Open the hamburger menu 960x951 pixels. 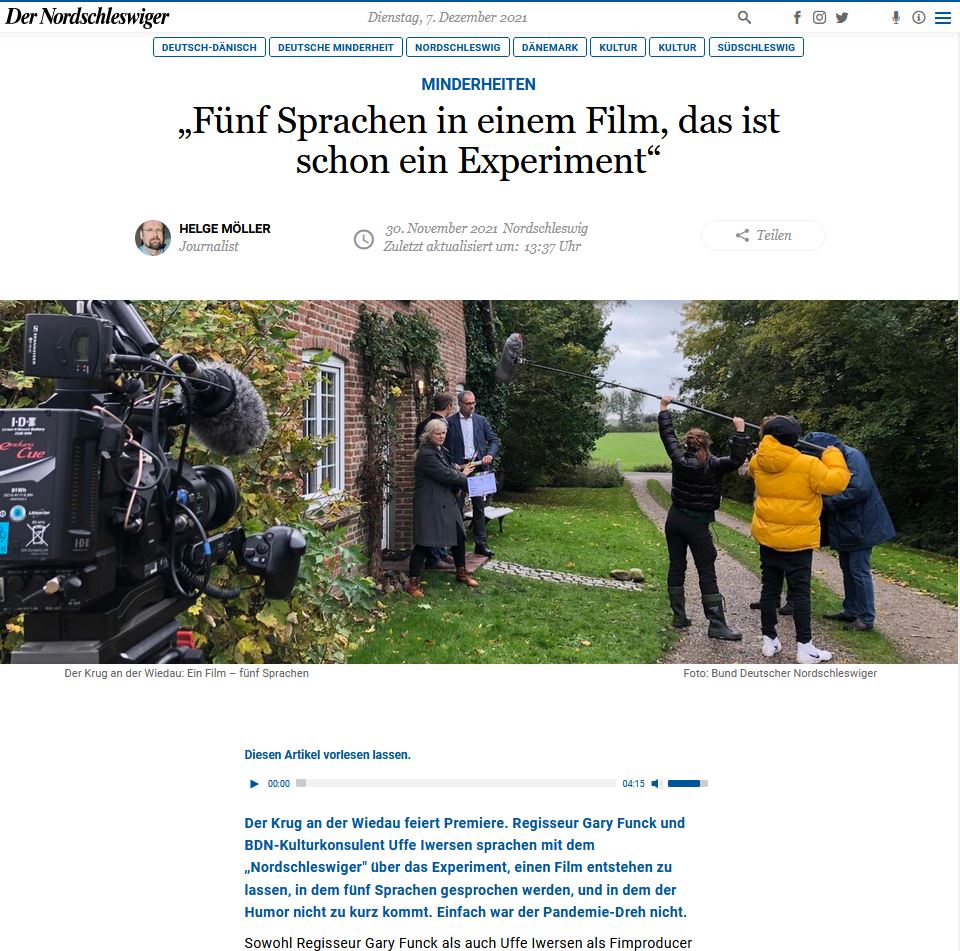(942, 18)
